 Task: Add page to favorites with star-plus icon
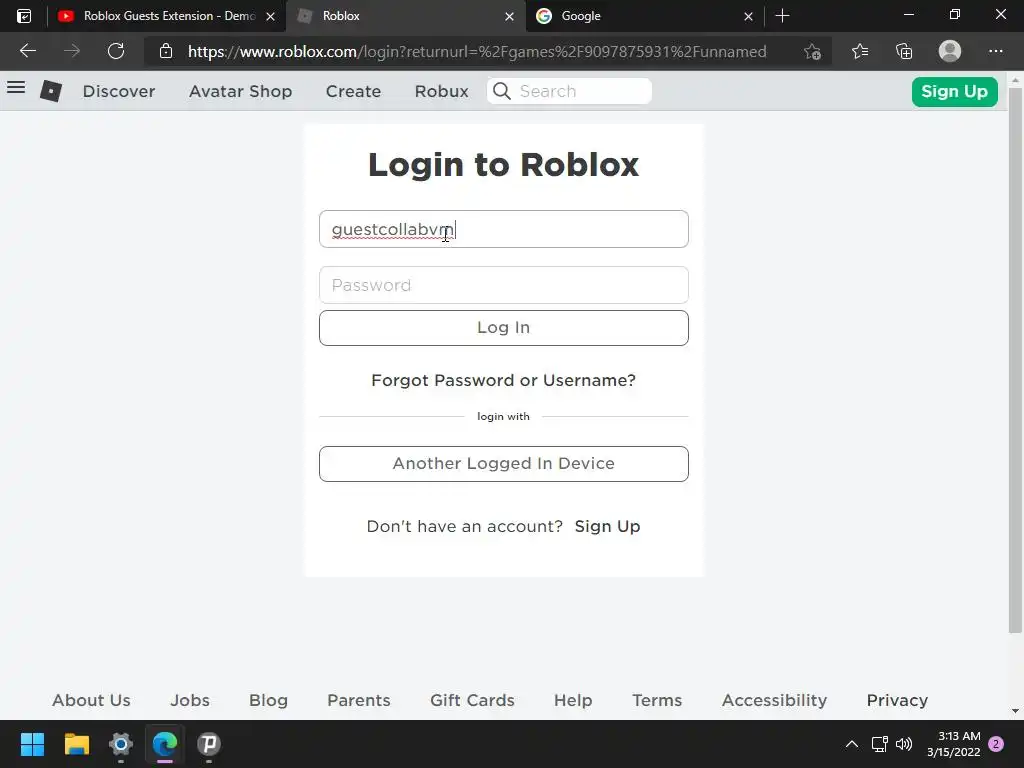812,51
